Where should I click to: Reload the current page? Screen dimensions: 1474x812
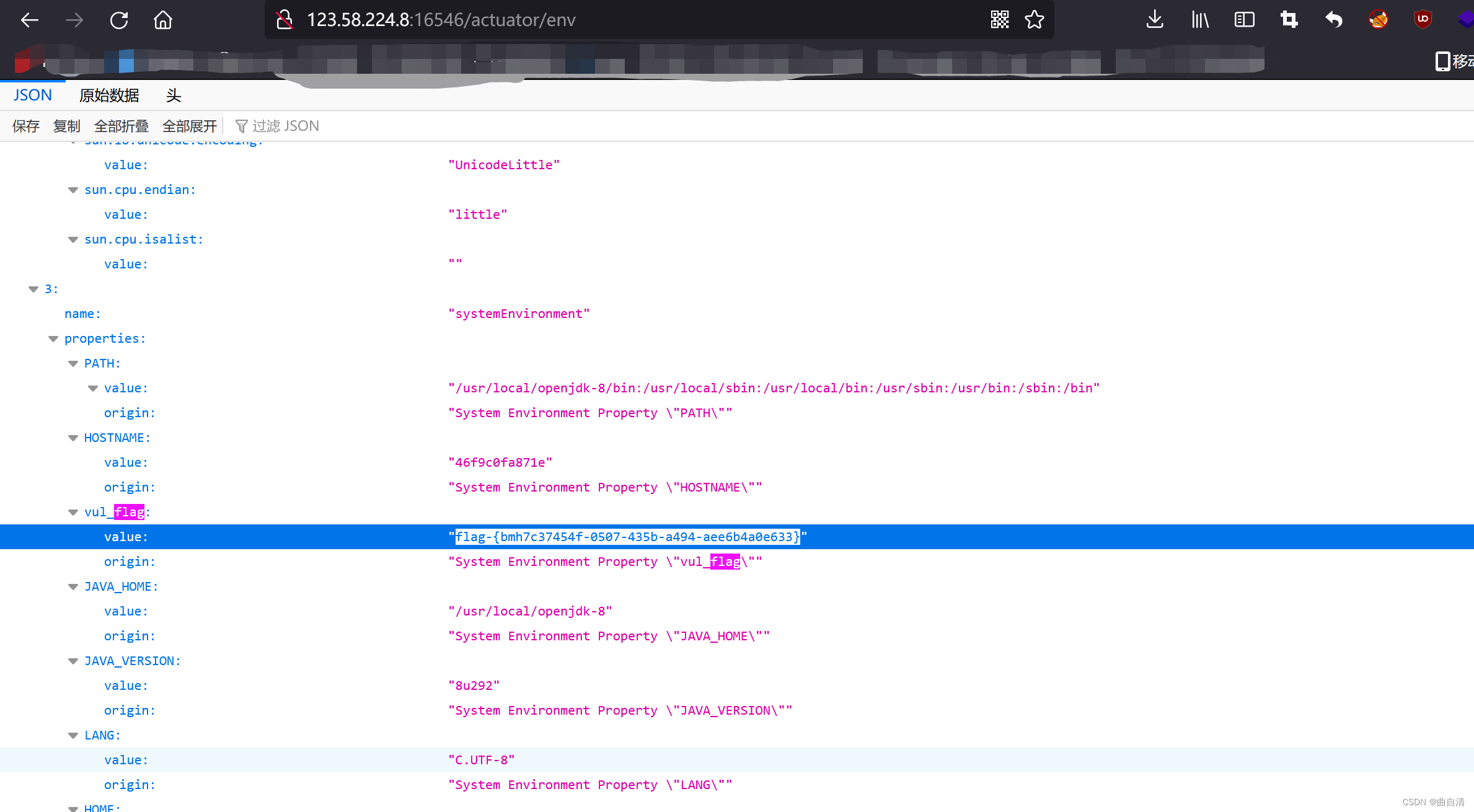(118, 20)
